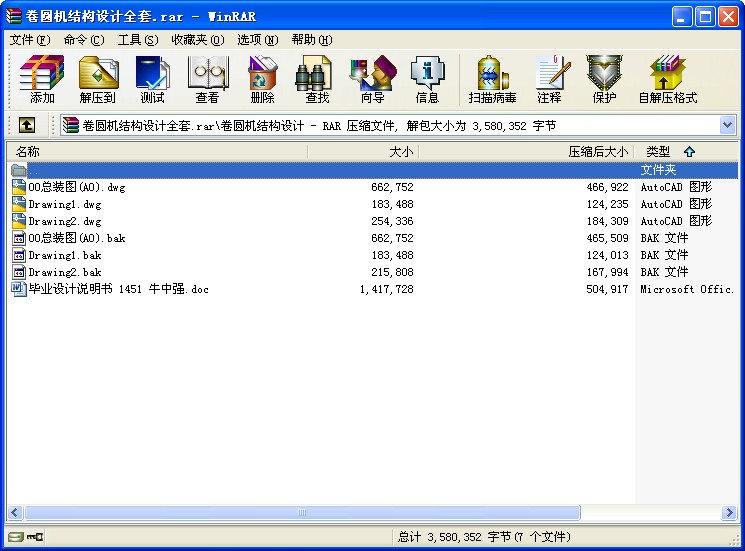This screenshot has height=551, width=745.
Task: Sort by 类型 column header
Action: pos(658,152)
